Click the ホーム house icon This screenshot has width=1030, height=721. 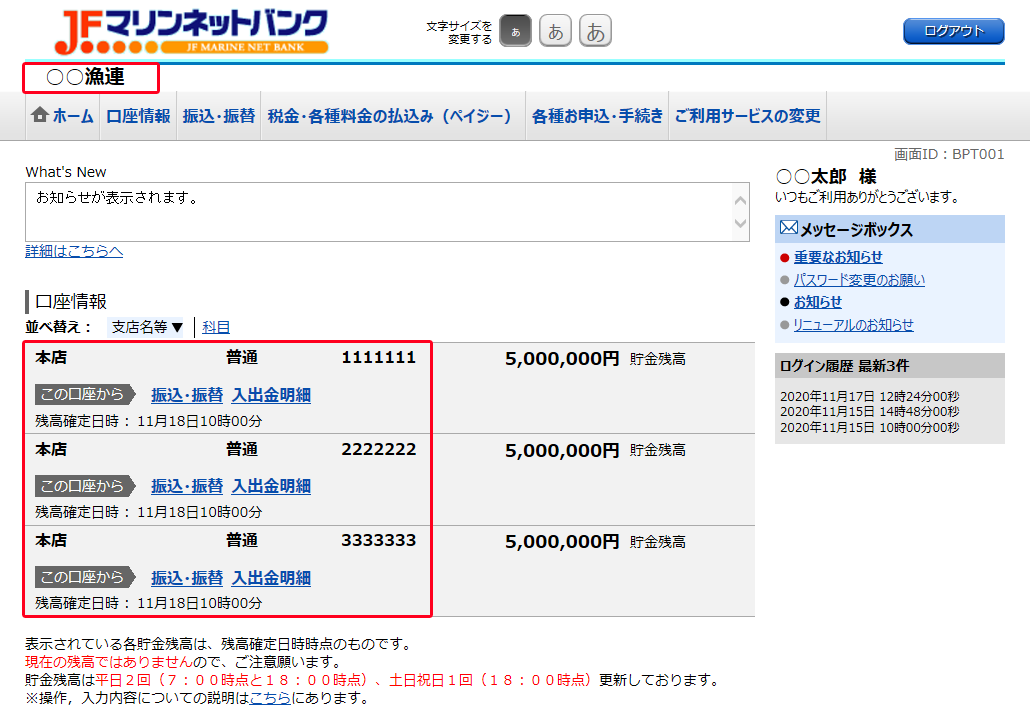40,115
